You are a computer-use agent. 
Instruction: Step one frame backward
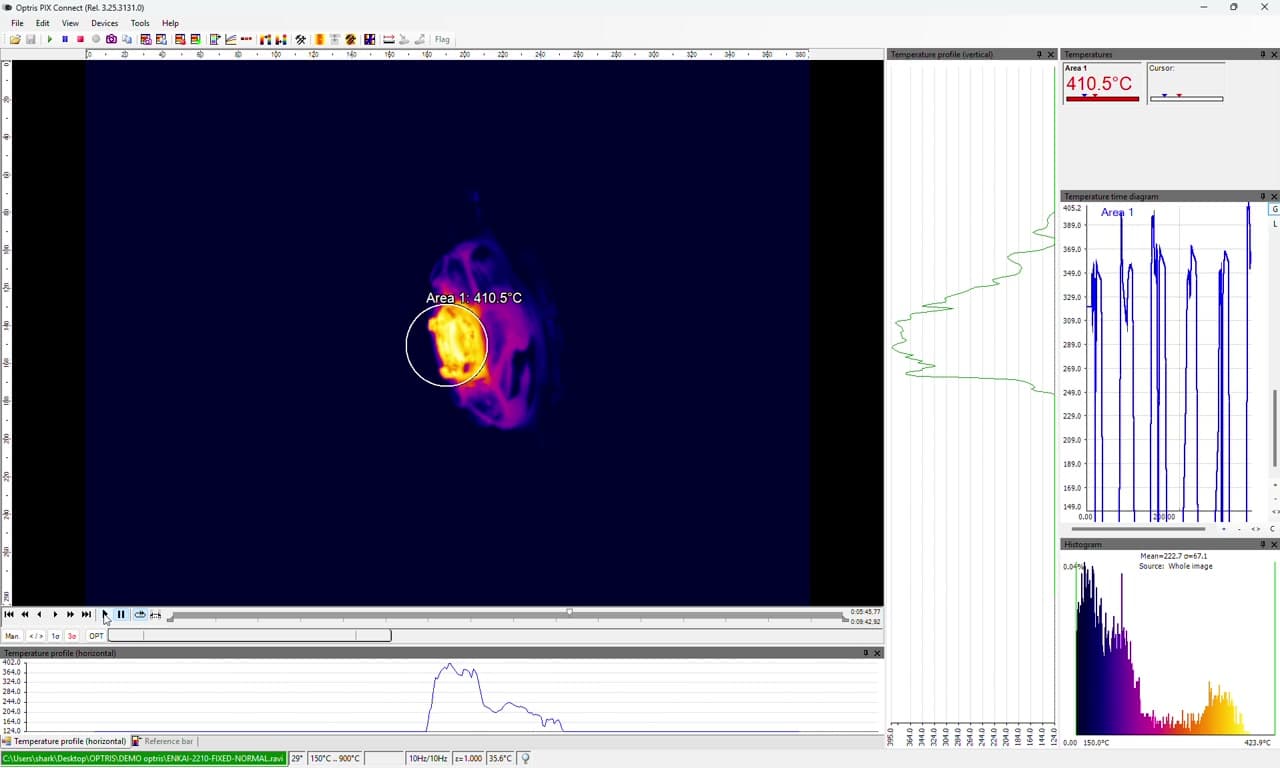coord(39,615)
